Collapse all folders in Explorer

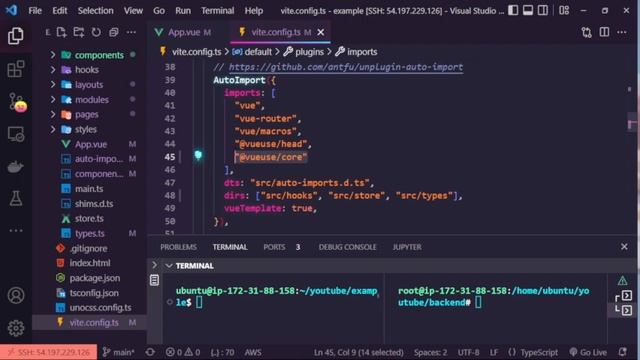(x=113, y=32)
